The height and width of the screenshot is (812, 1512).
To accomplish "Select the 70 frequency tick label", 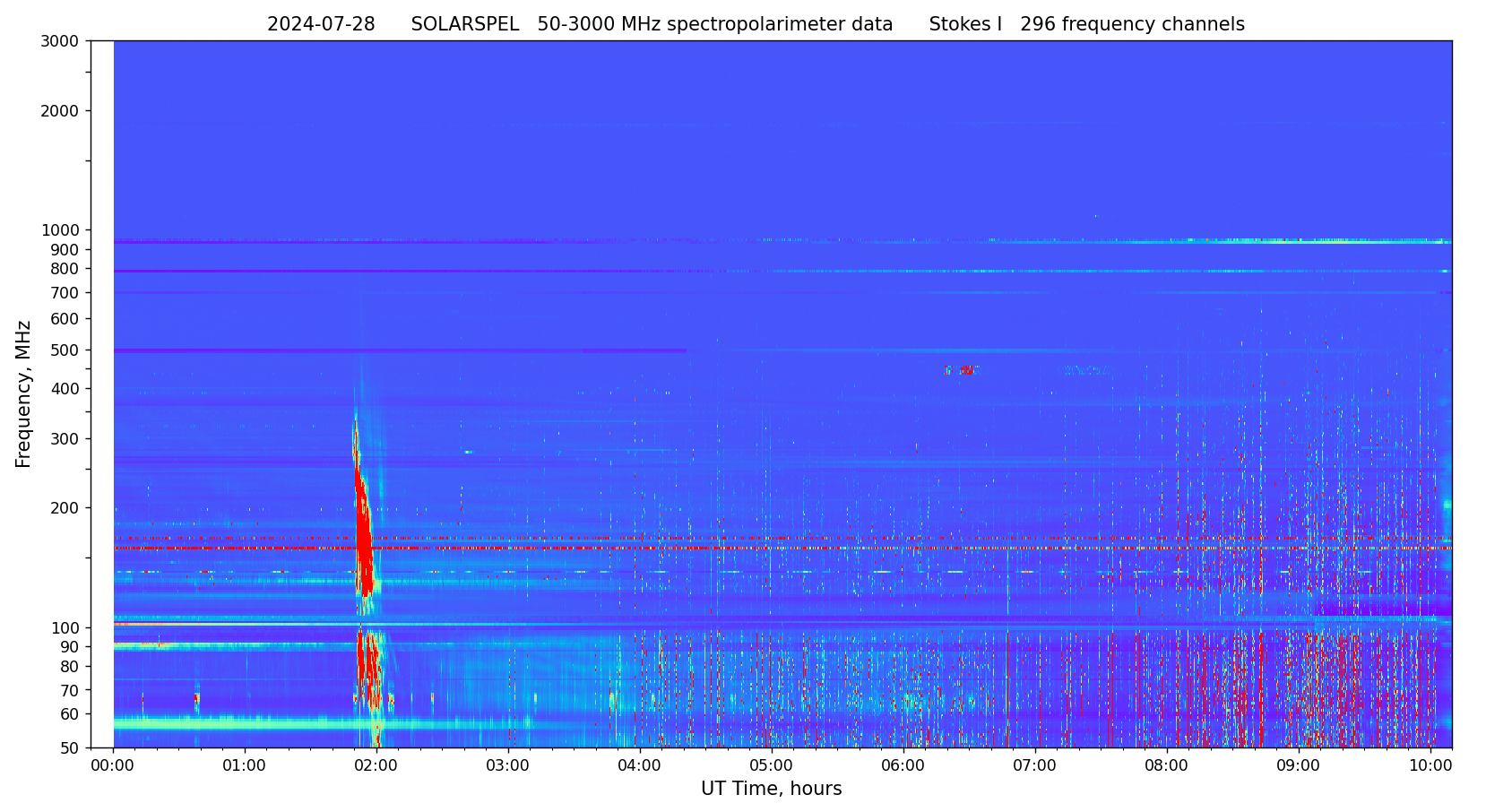I will (70, 691).
